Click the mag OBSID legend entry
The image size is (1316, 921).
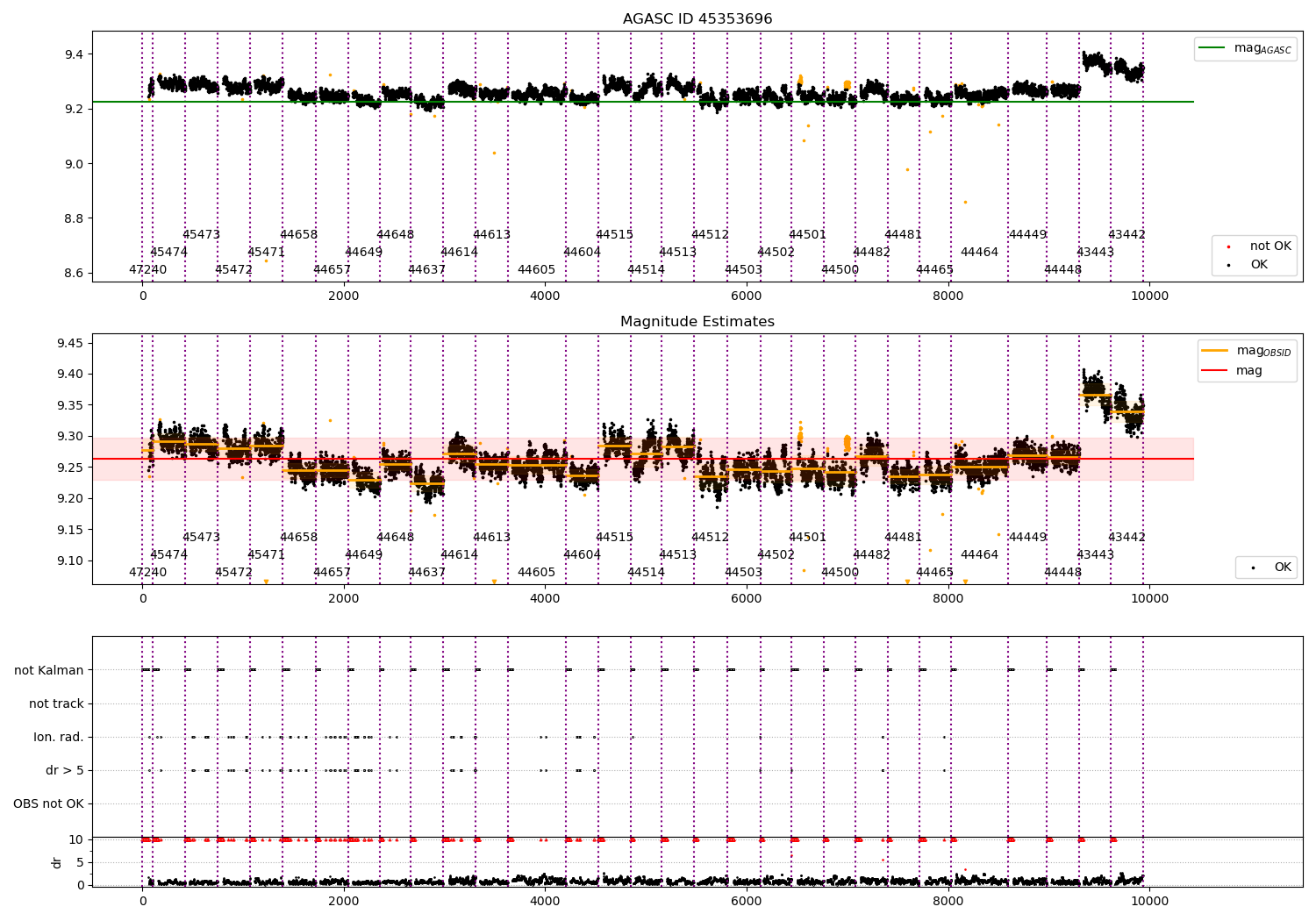click(1247, 351)
